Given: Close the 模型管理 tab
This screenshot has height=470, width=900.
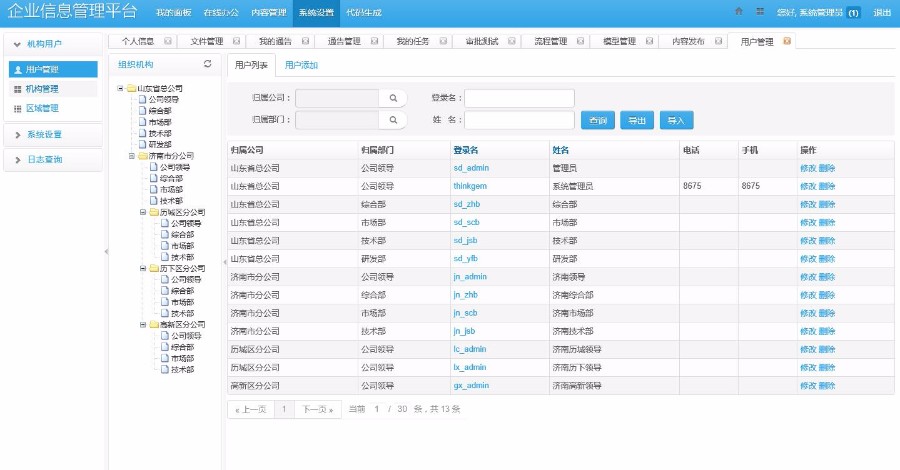Looking at the screenshot, I should click(x=649, y=41).
